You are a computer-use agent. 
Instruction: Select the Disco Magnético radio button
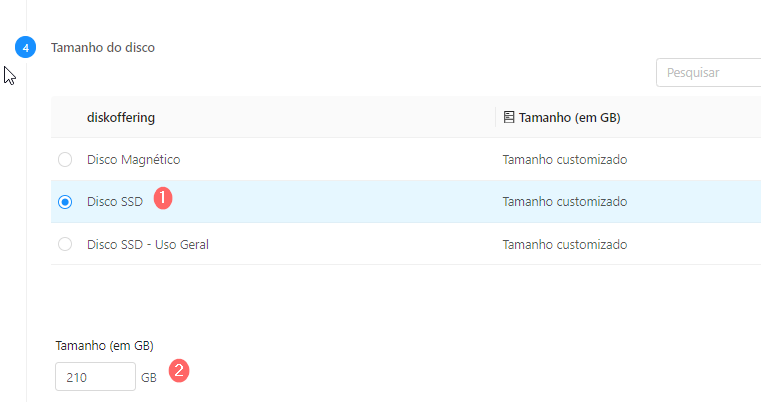point(65,159)
